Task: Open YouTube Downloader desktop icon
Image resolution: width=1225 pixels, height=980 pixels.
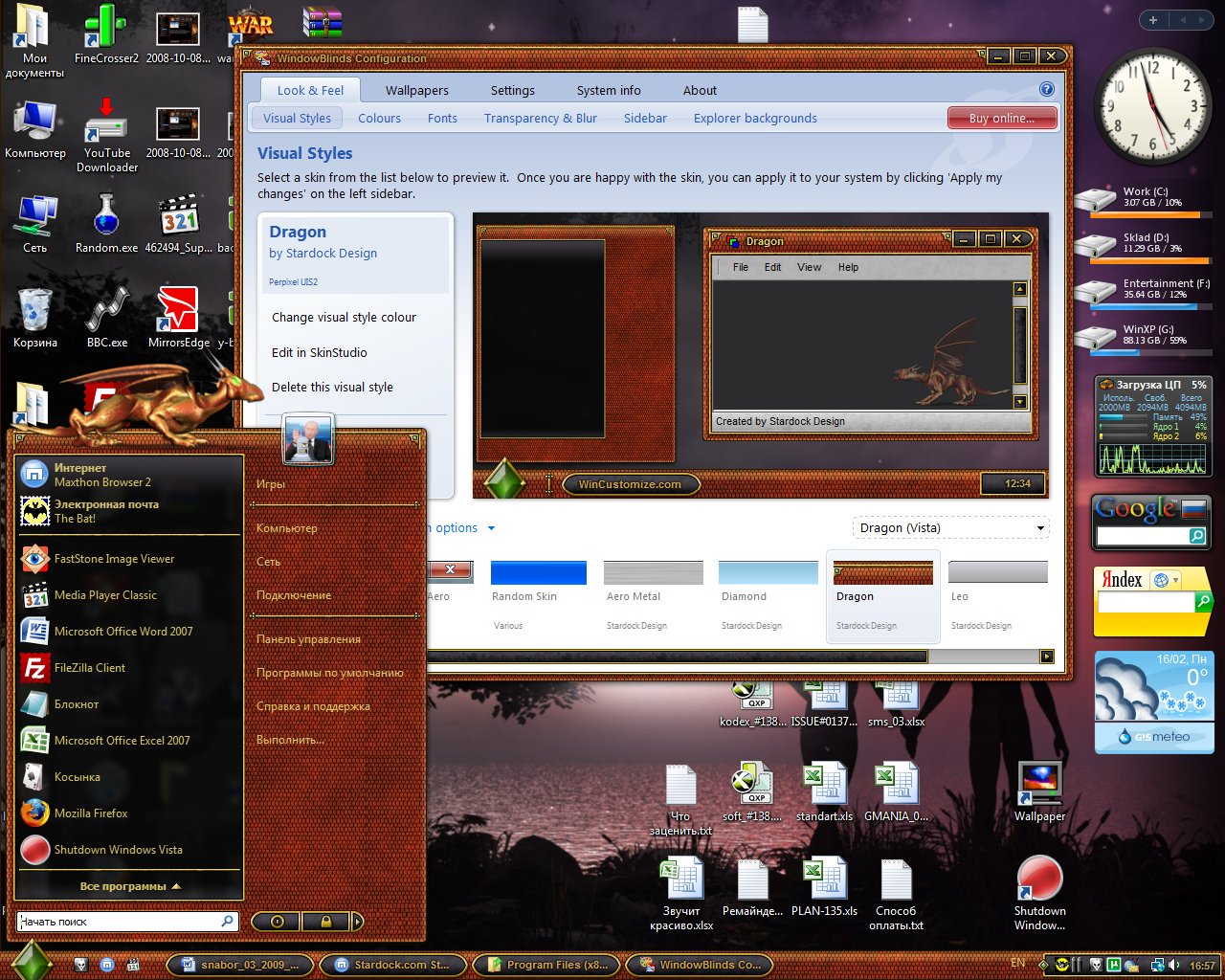Action: point(106,135)
